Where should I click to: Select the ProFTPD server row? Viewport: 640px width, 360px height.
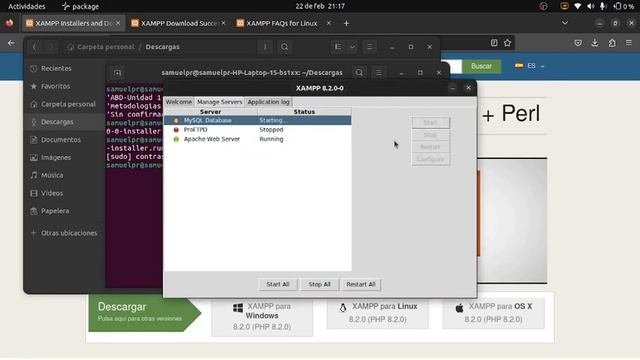pos(258,130)
